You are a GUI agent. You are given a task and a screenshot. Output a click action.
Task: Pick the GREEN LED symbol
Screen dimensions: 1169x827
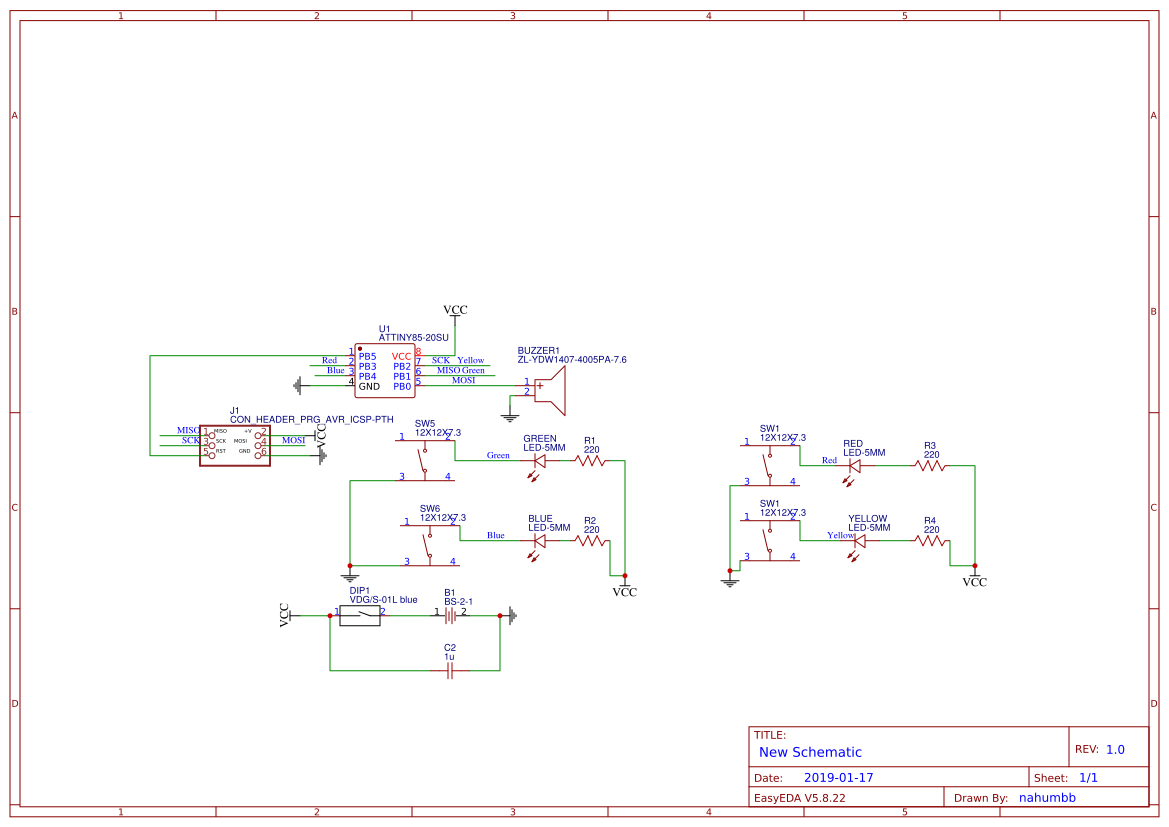click(539, 461)
